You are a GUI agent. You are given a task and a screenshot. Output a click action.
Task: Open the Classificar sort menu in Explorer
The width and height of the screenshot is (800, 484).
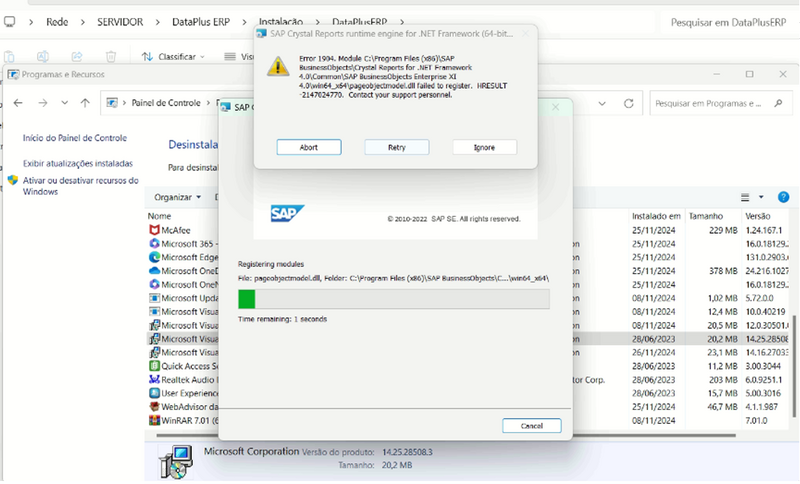click(x=173, y=57)
